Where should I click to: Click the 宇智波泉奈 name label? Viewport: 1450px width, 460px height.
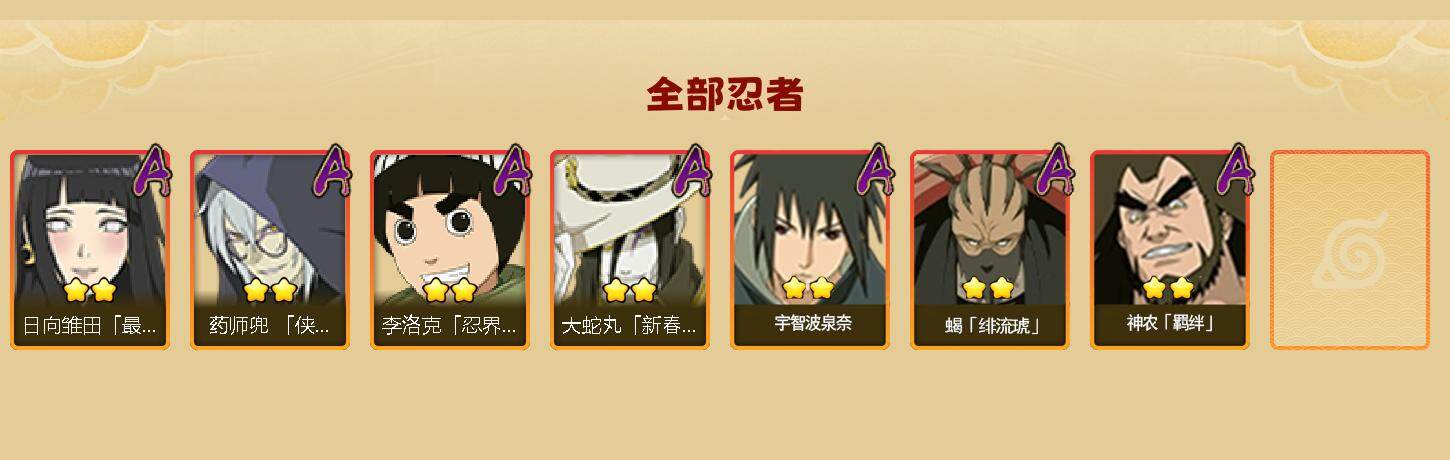(x=813, y=324)
